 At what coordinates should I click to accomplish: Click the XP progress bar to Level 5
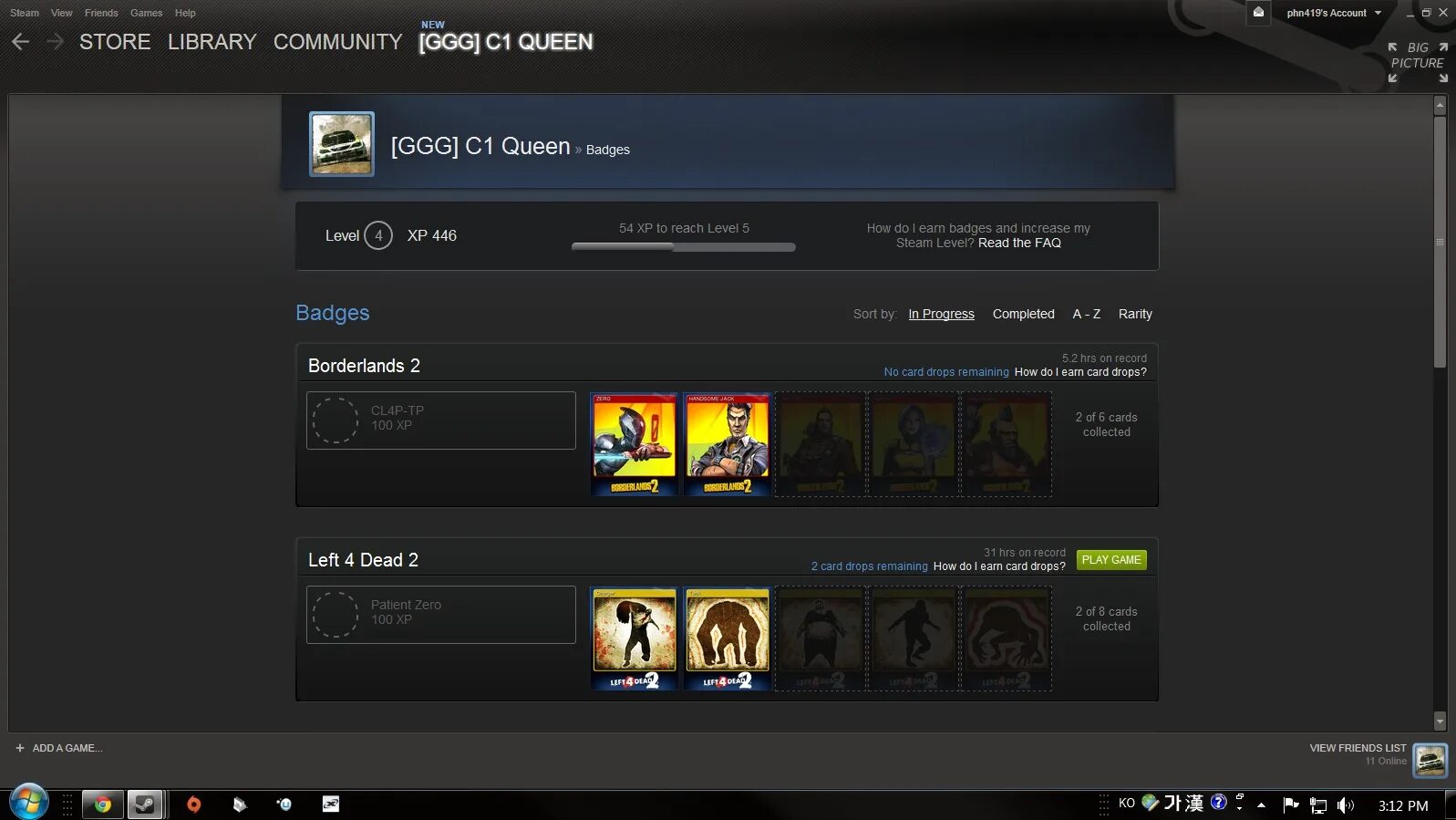click(684, 247)
